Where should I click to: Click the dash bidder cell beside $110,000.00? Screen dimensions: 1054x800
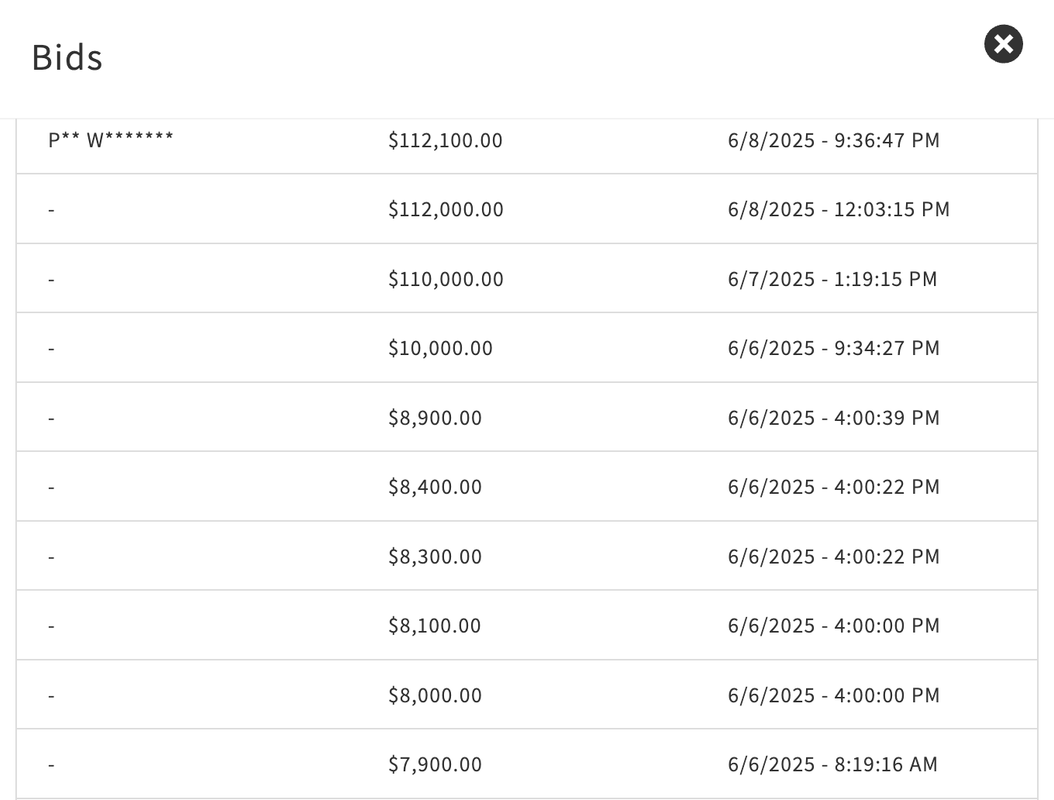(52, 280)
